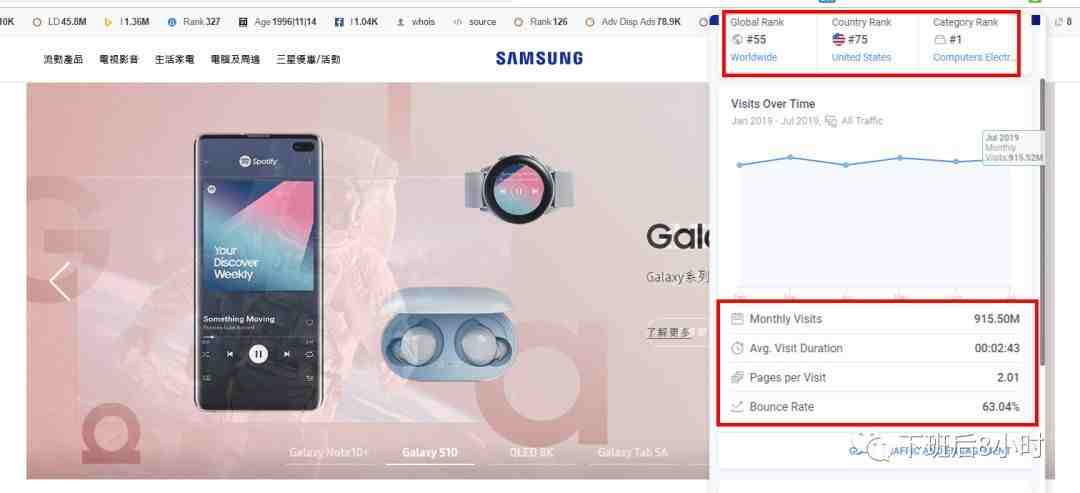This screenshot has width=1080, height=493.
Task: Click the previous slide arrow on banner
Action: [x=60, y=282]
